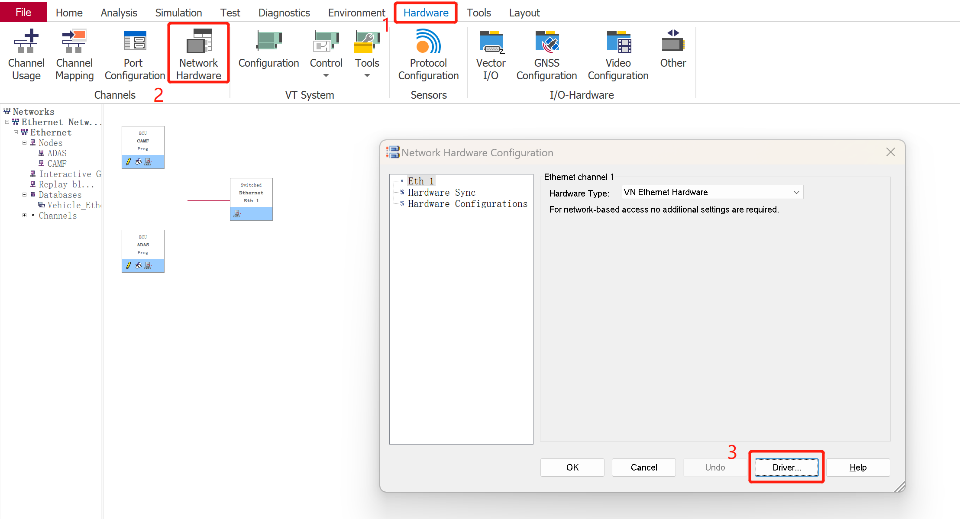Click the Undo button in the dialog
Image resolution: width=960 pixels, height=519 pixels.
point(715,468)
